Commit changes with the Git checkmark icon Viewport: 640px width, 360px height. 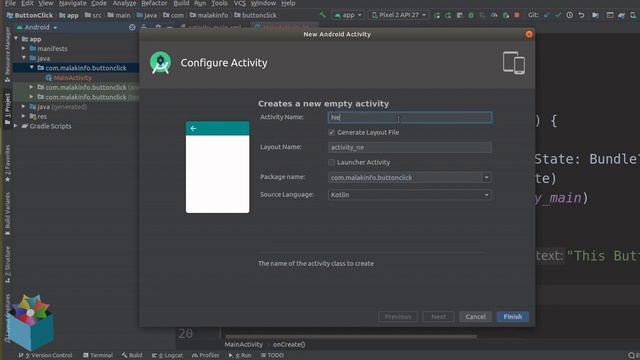tap(558, 15)
